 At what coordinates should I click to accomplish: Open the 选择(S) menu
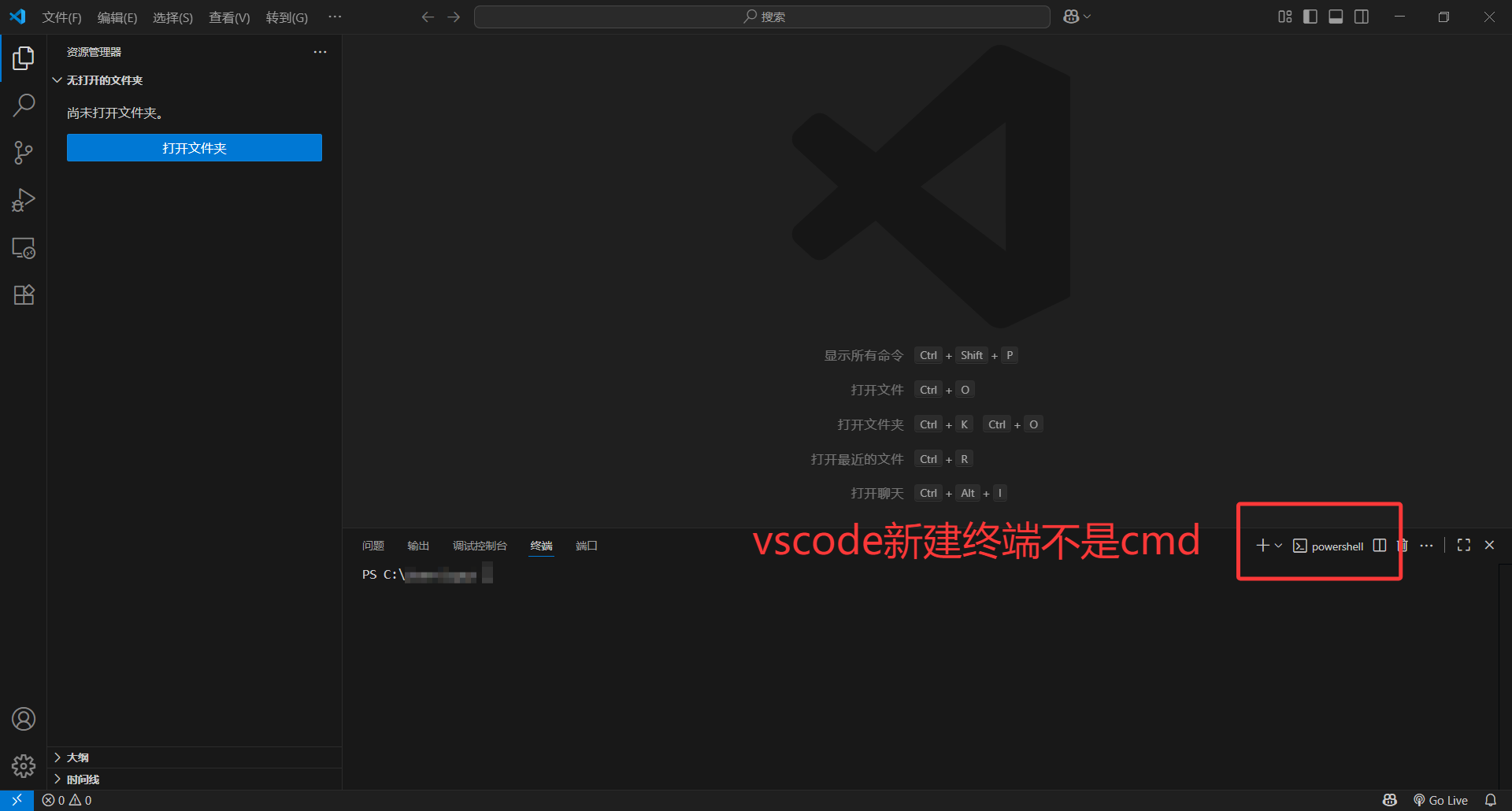(172, 17)
